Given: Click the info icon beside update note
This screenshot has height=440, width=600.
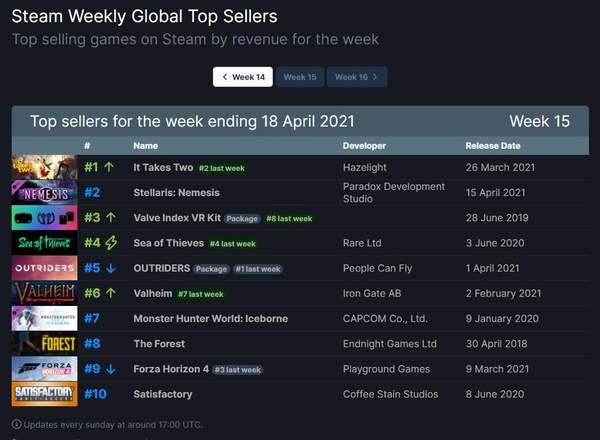Looking at the screenshot, I should (16, 424).
